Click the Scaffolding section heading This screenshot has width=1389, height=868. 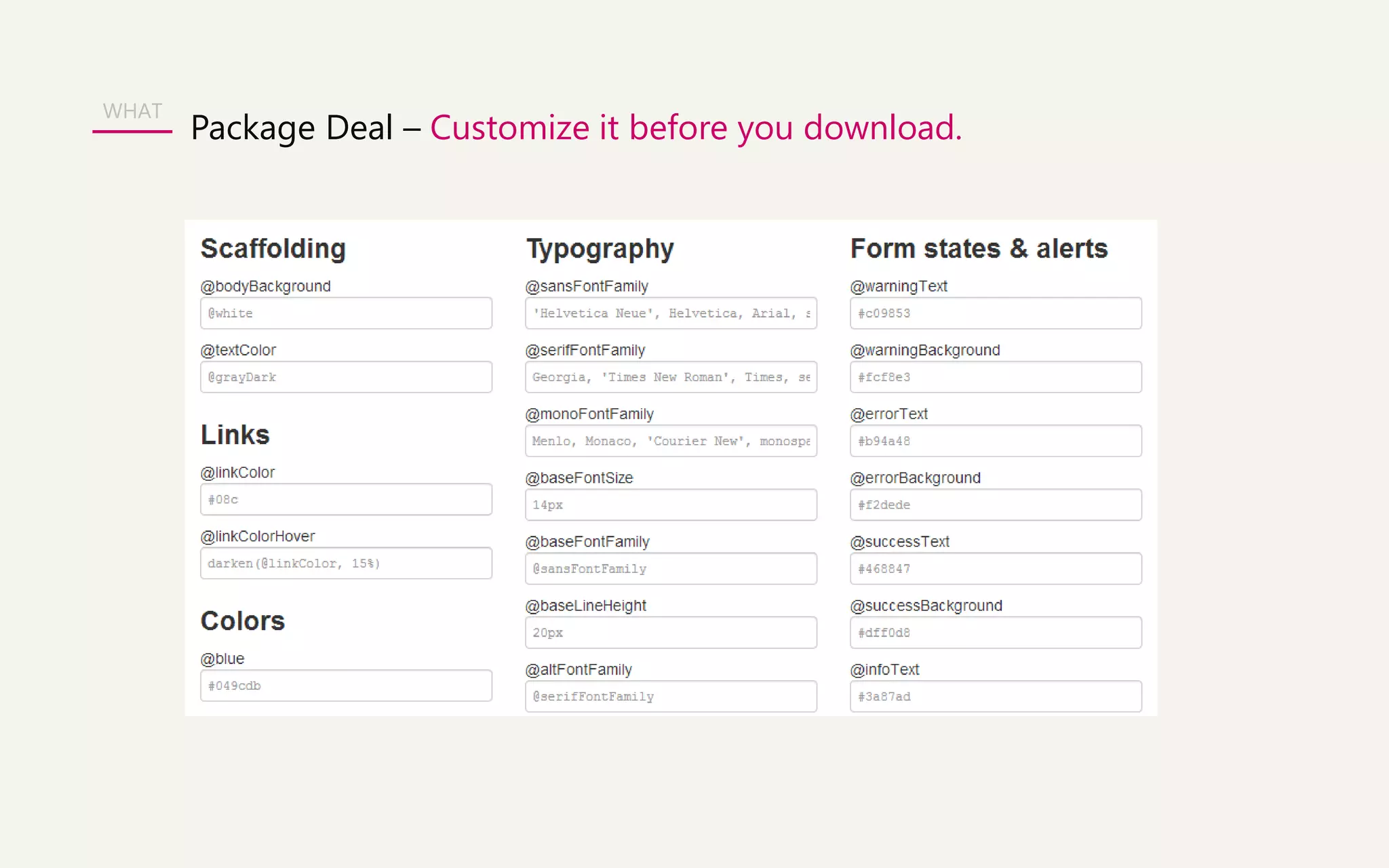[273, 249]
